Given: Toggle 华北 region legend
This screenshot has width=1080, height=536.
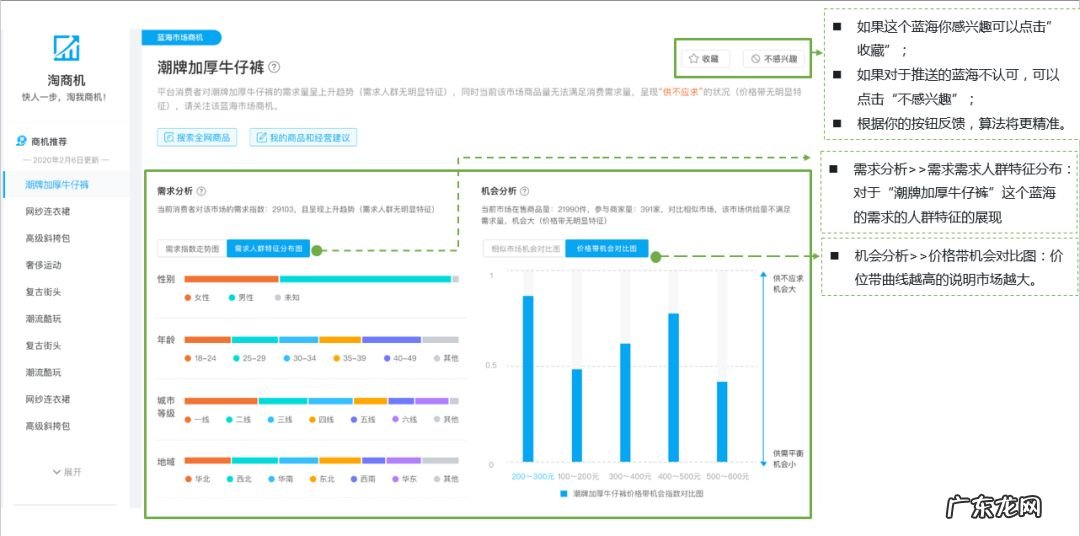Looking at the screenshot, I should point(197,479).
